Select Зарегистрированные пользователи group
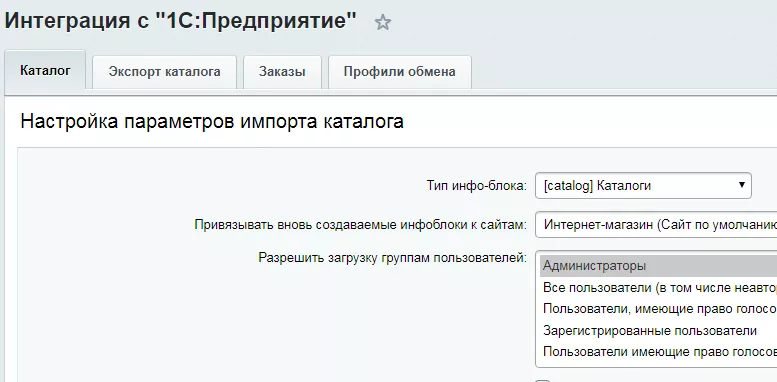Screen dimensions: 777x382 [x=659, y=330]
